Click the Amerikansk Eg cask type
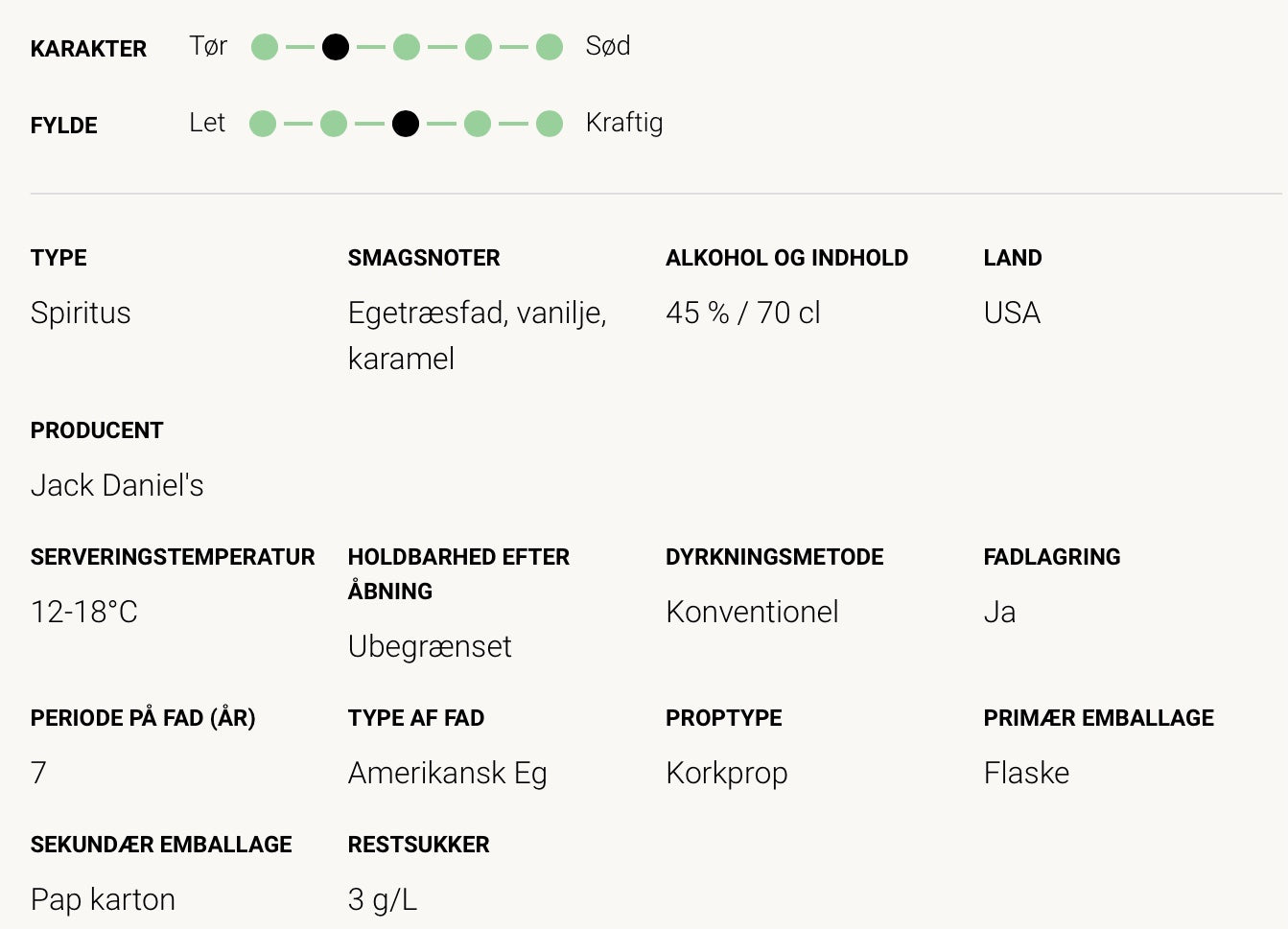Image resolution: width=1288 pixels, height=929 pixels. pyautogui.click(x=447, y=773)
